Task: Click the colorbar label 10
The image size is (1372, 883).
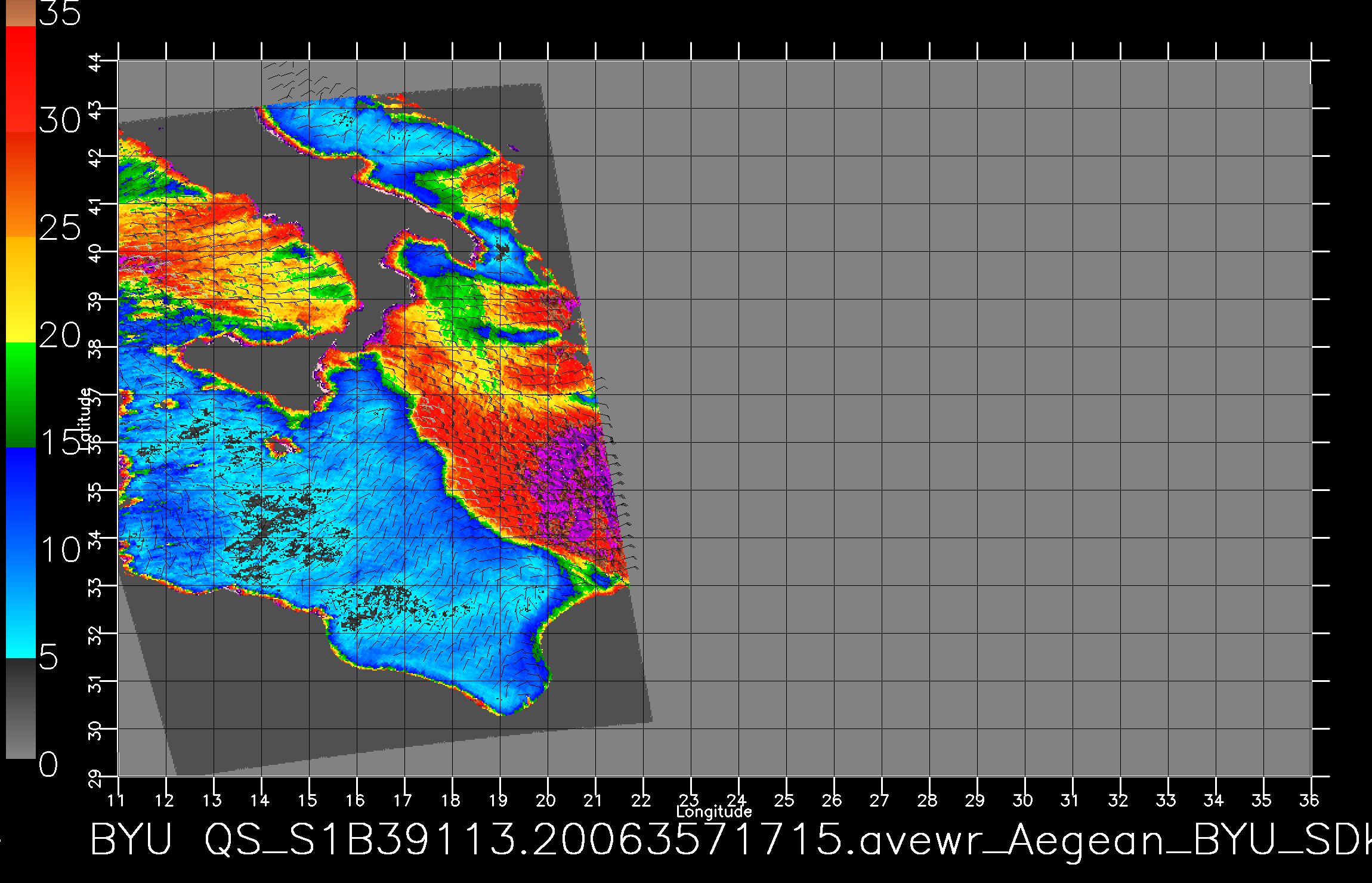Action: pyautogui.click(x=60, y=549)
